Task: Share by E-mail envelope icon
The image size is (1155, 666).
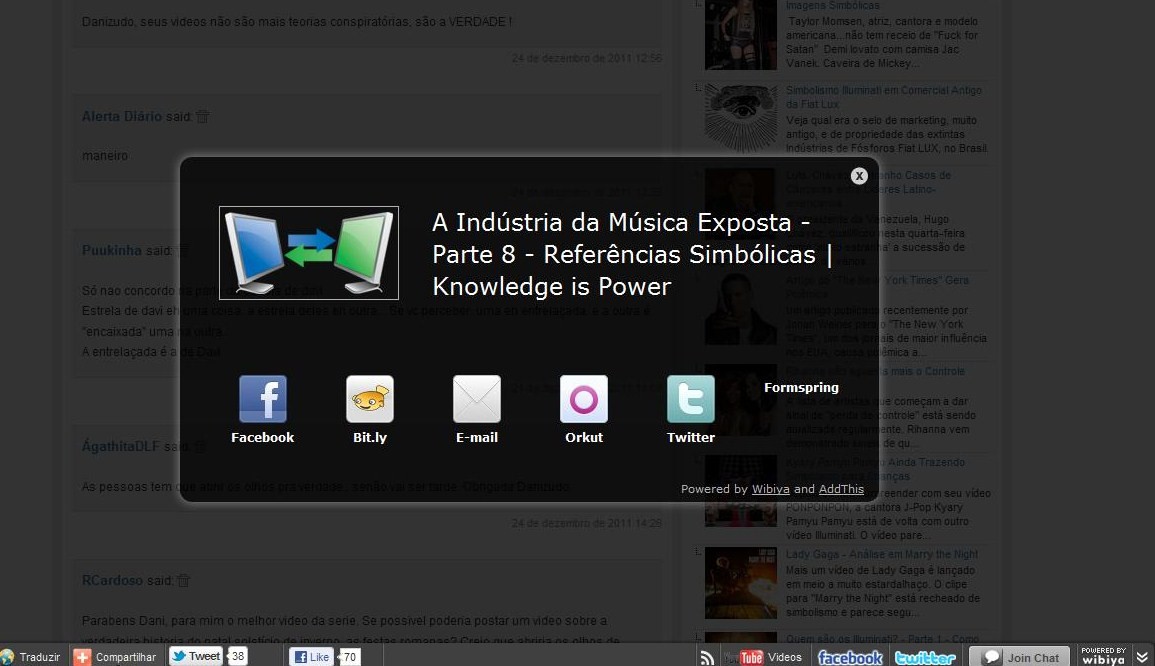Action: [477, 399]
